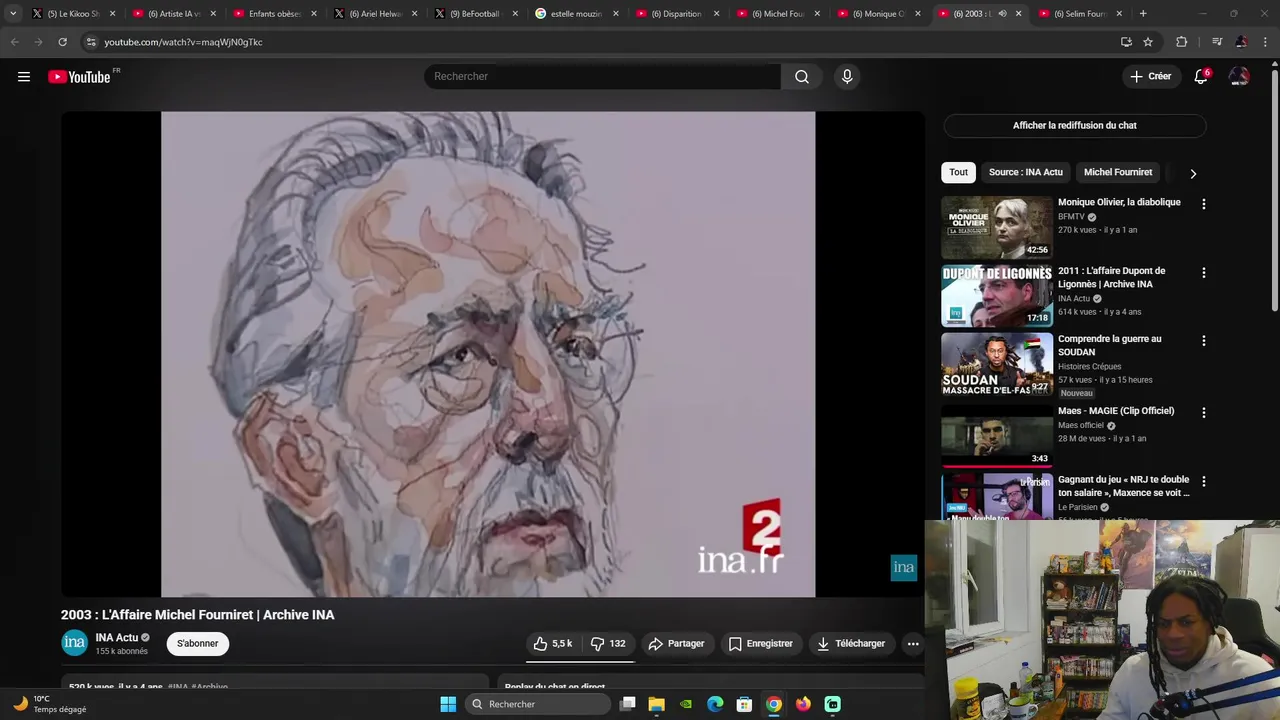Switch to the estelle mouzin tab
The image size is (1280, 720).
coord(578,14)
